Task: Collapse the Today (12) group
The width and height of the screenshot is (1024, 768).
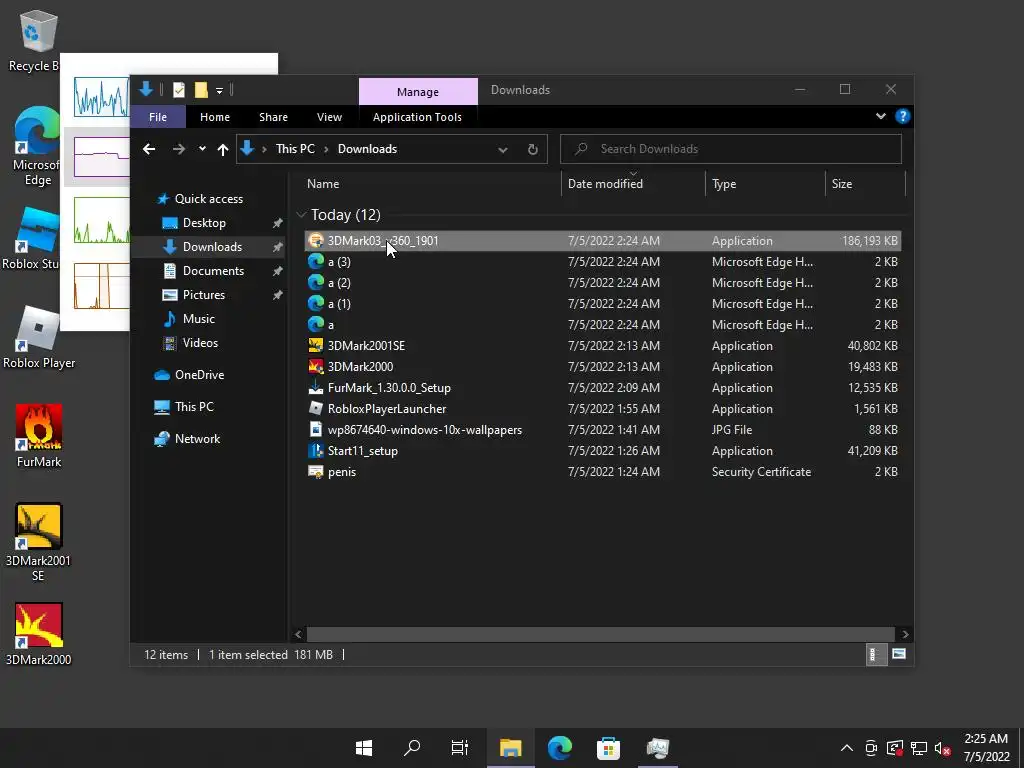Action: click(301, 215)
